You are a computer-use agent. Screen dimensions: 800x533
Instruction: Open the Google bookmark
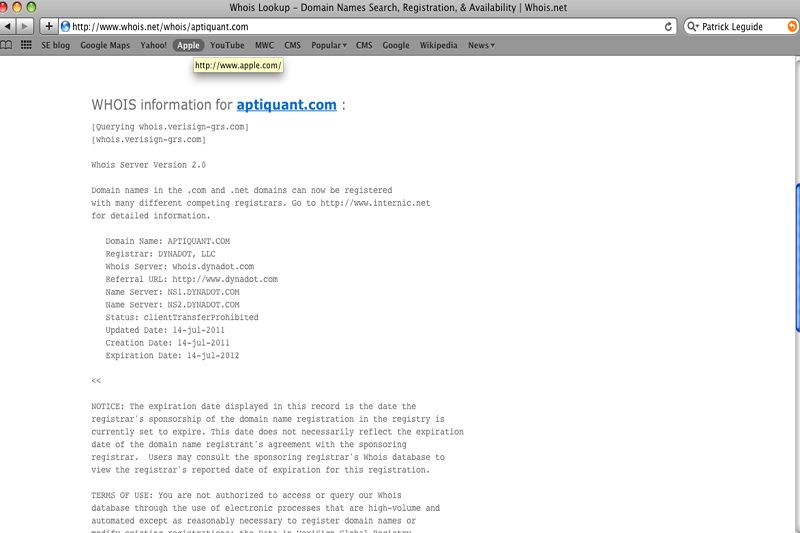click(x=396, y=45)
